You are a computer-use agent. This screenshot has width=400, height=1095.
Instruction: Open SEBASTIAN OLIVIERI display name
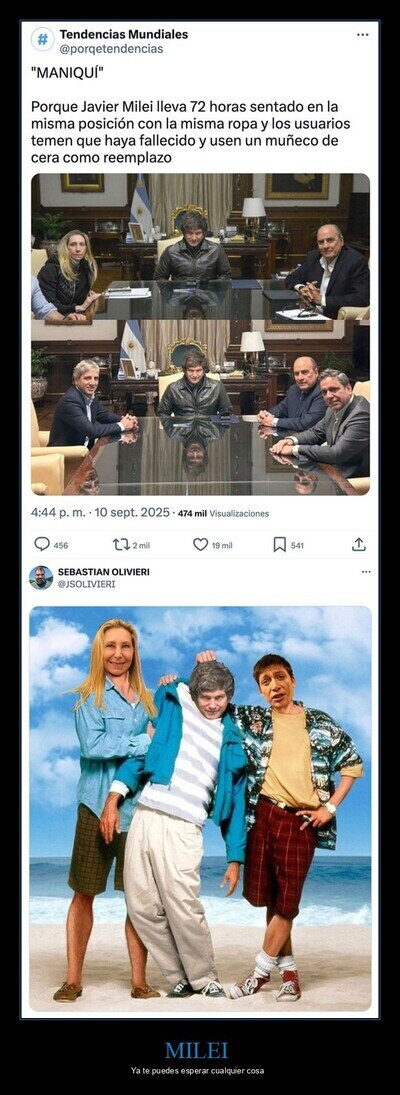(x=103, y=572)
